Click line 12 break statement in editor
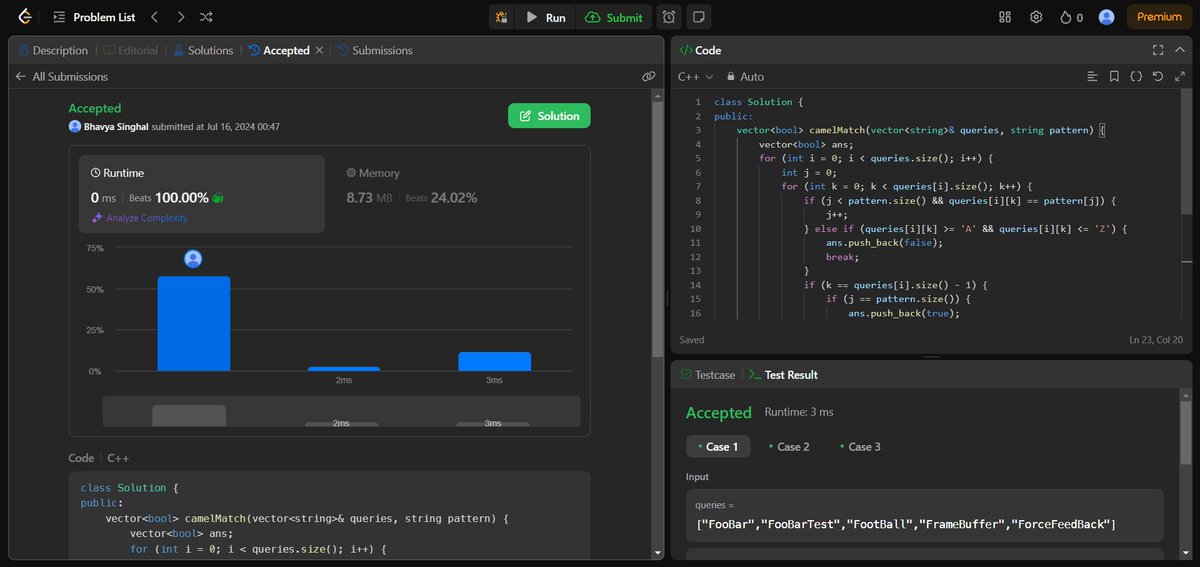The image size is (1200, 567). tap(841, 257)
